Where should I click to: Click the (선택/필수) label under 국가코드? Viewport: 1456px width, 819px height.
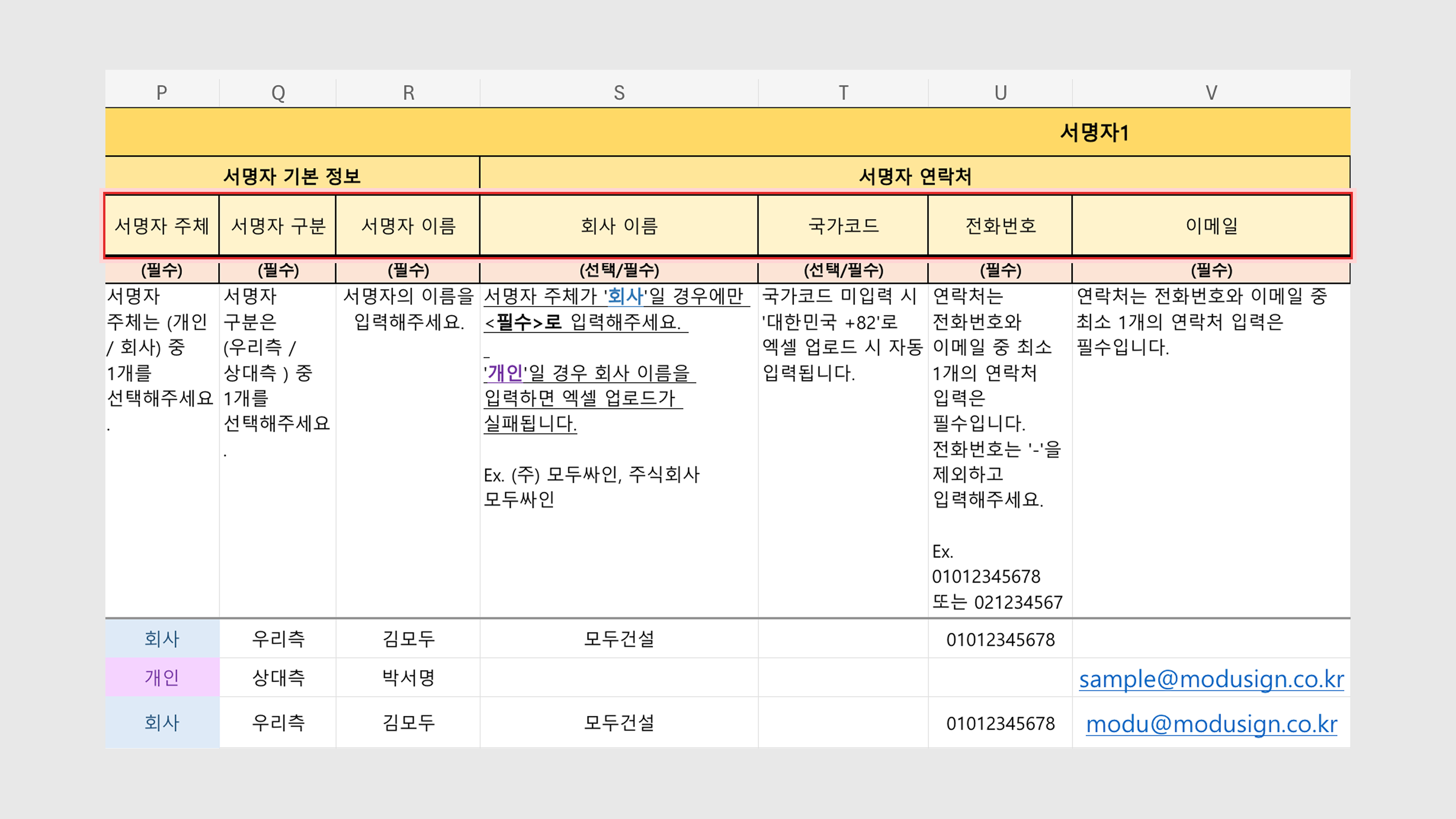click(843, 270)
